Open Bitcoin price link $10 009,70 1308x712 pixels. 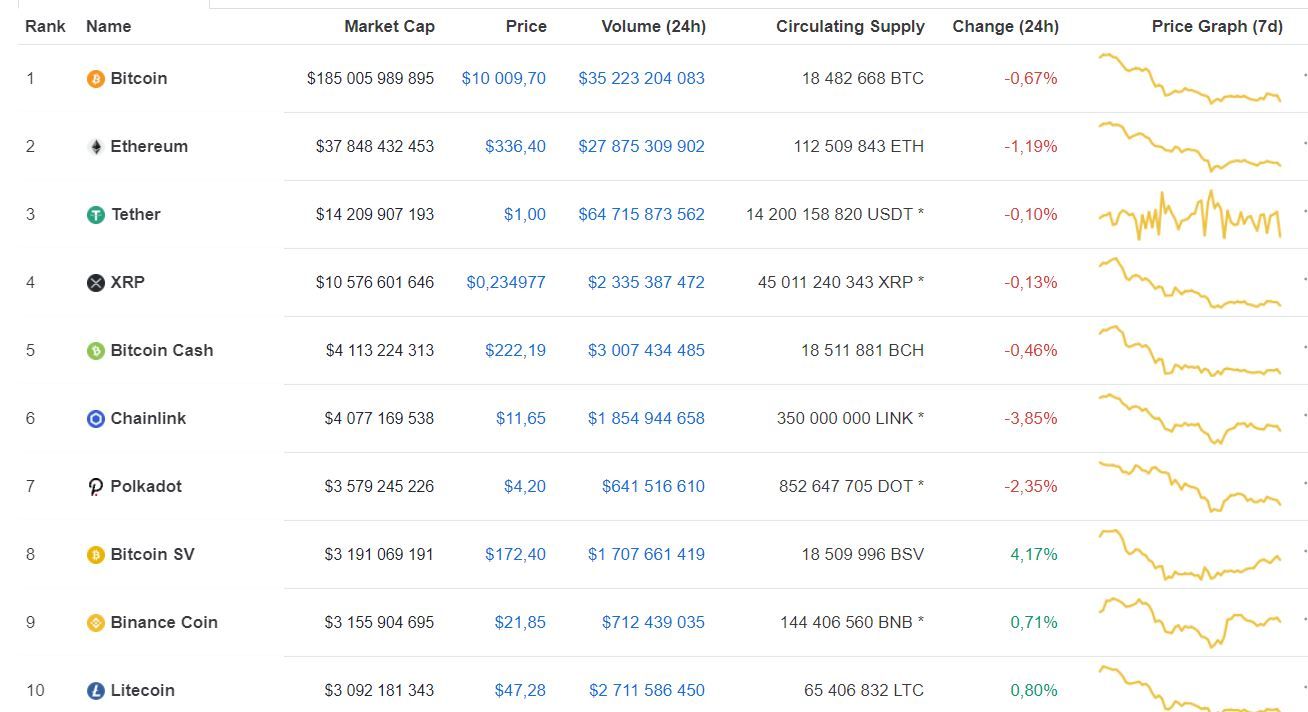503,78
